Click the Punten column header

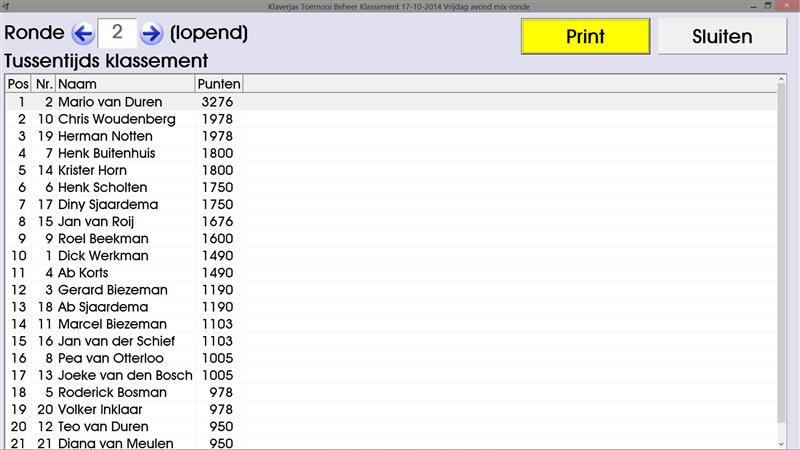coord(218,84)
